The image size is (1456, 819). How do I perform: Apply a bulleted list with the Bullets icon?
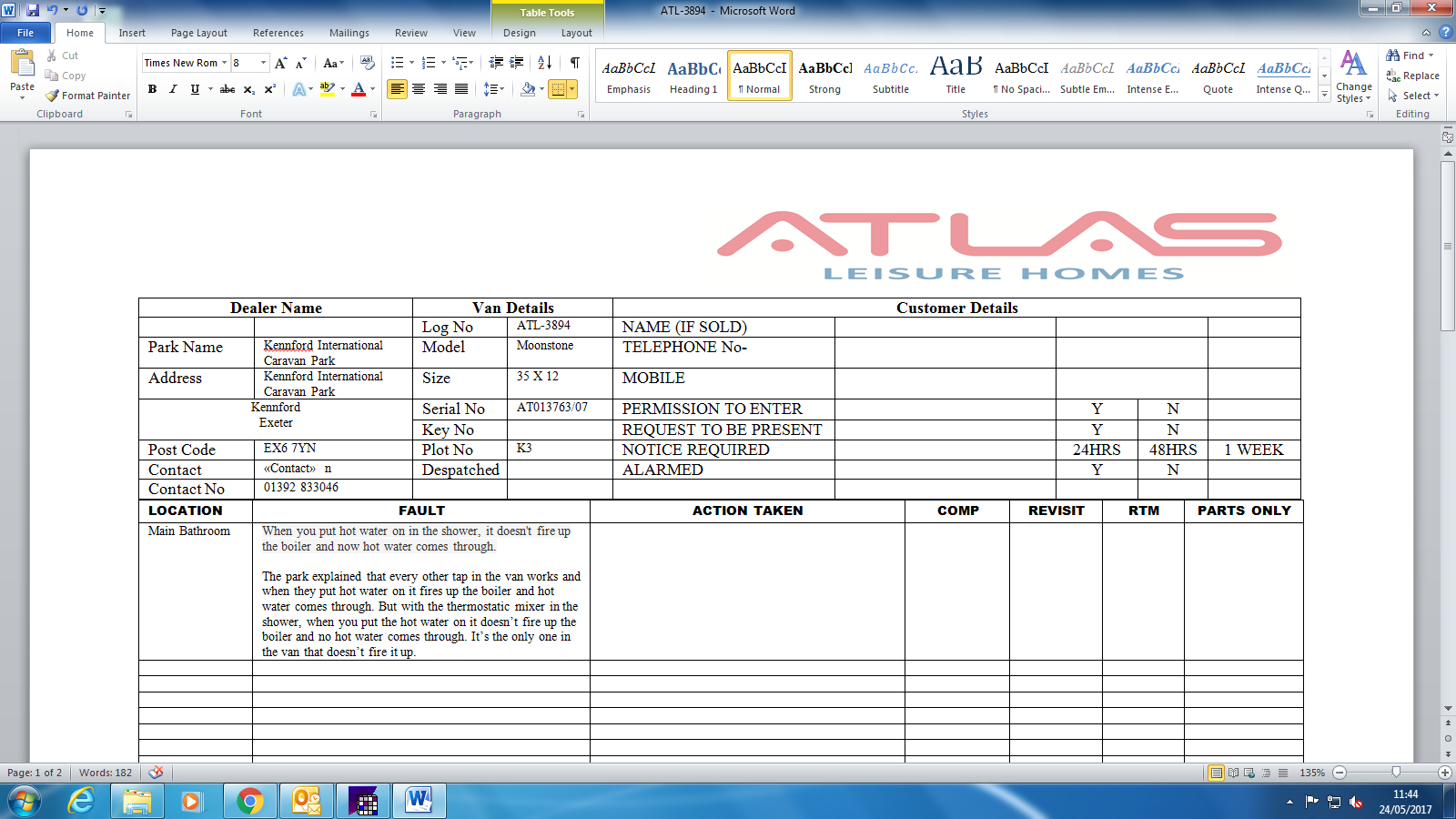pos(398,63)
